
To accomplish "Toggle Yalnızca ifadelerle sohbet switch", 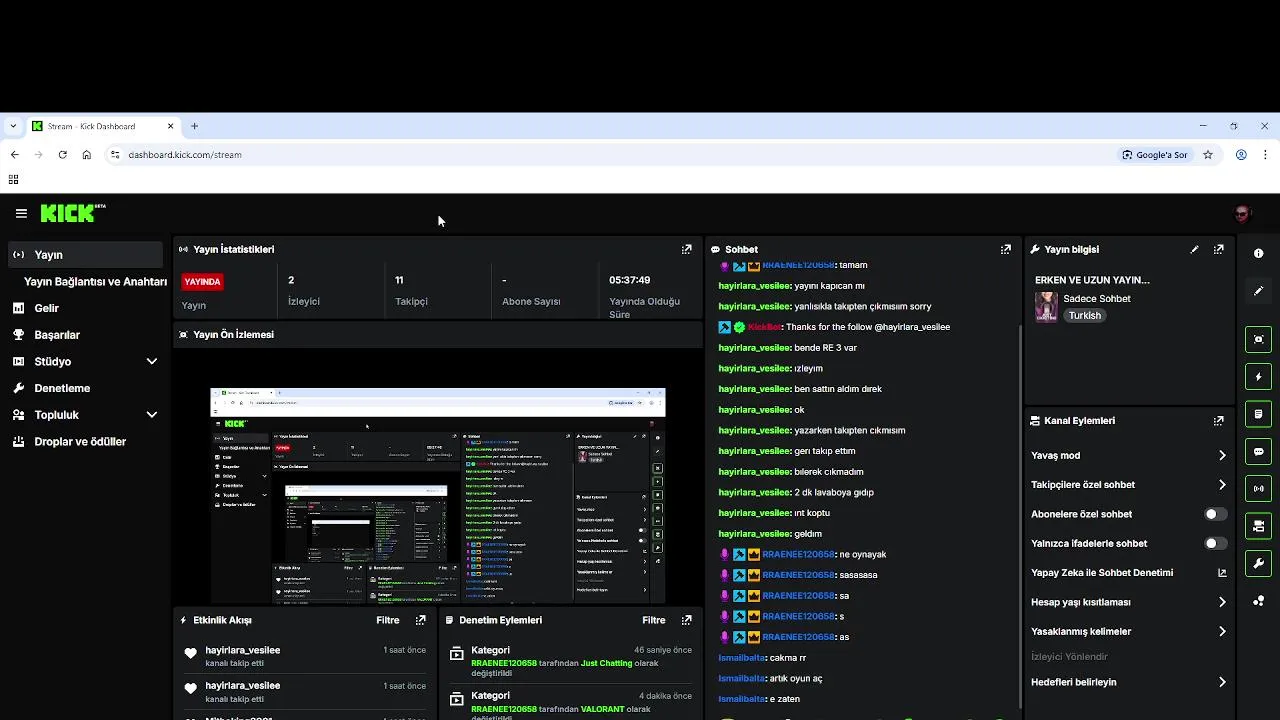I will pos(1215,543).
